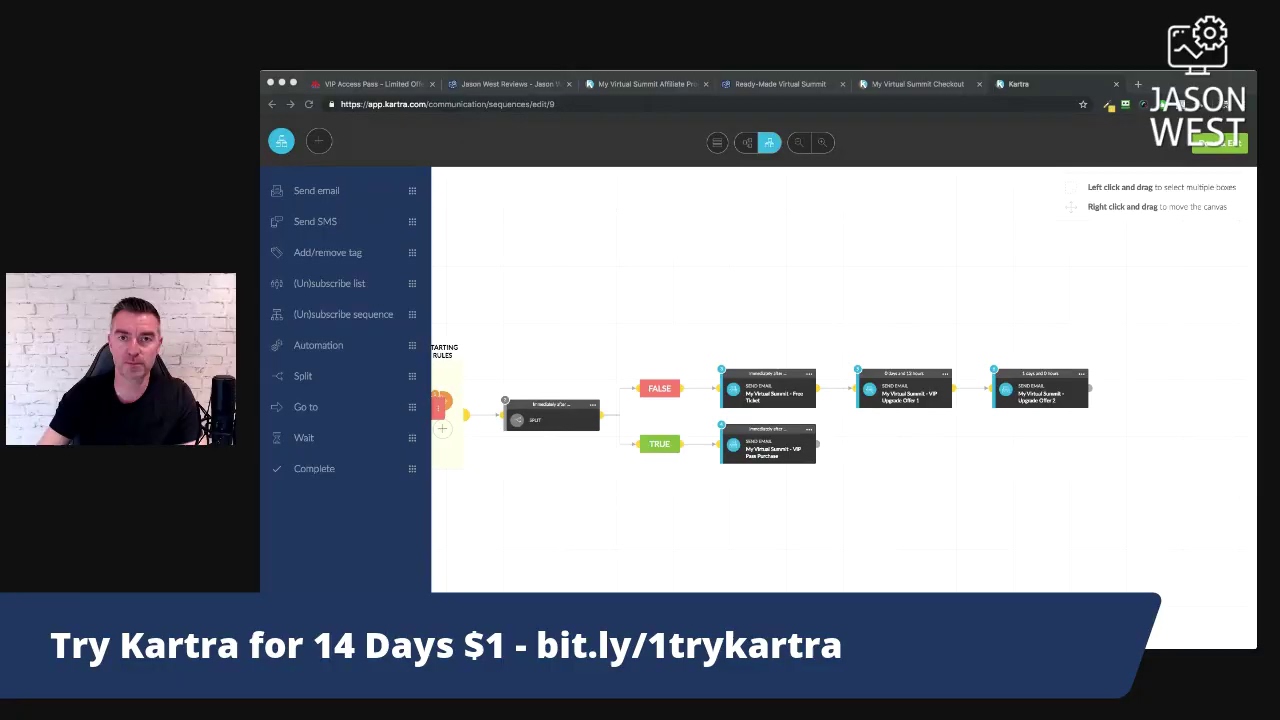The height and width of the screenshot is (720, 1280).
Task: Open options menu on Split step
Action: click(592, 405)
